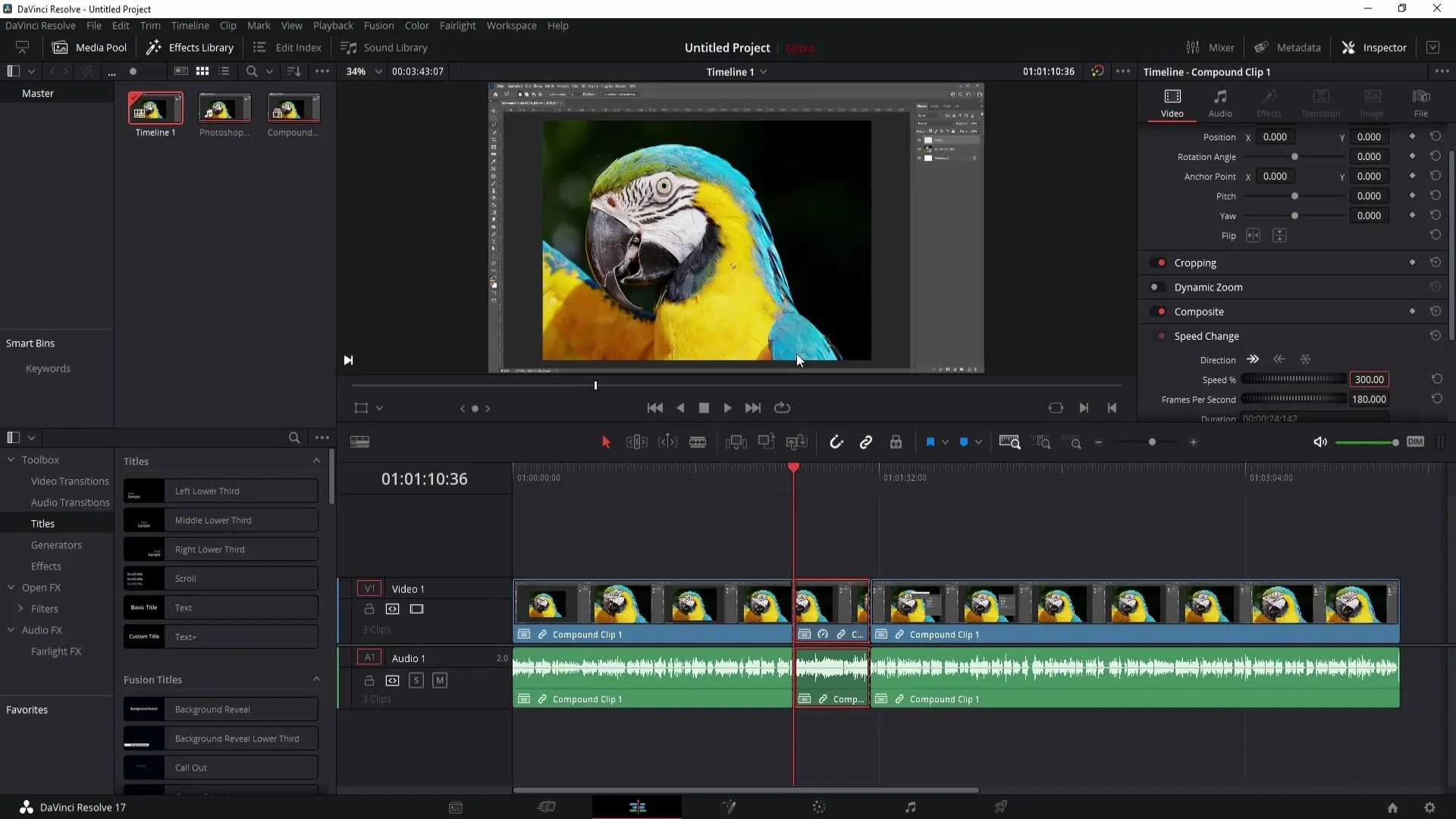The width and height of the screenshot is (1456, 819).
Task: Lock the Video 1 track
Action: (x=369, y=609)
